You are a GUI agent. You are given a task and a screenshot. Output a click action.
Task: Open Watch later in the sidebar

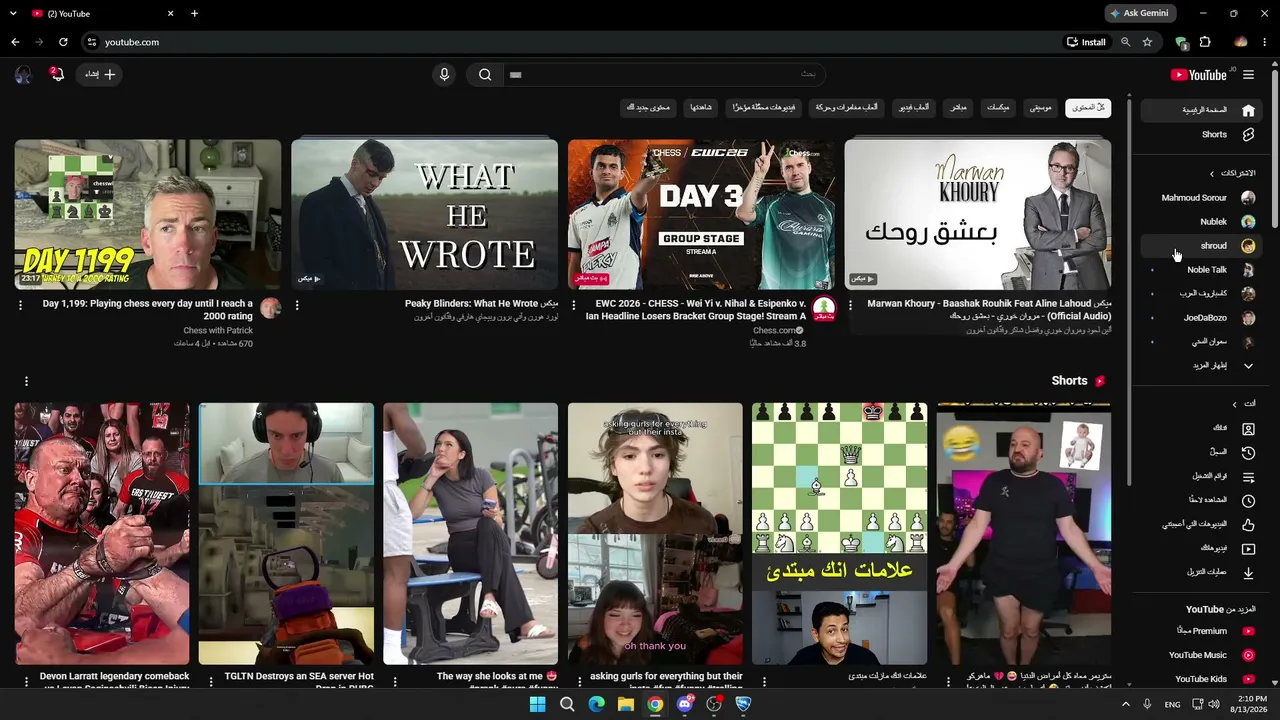click(x=1203, y=500)
